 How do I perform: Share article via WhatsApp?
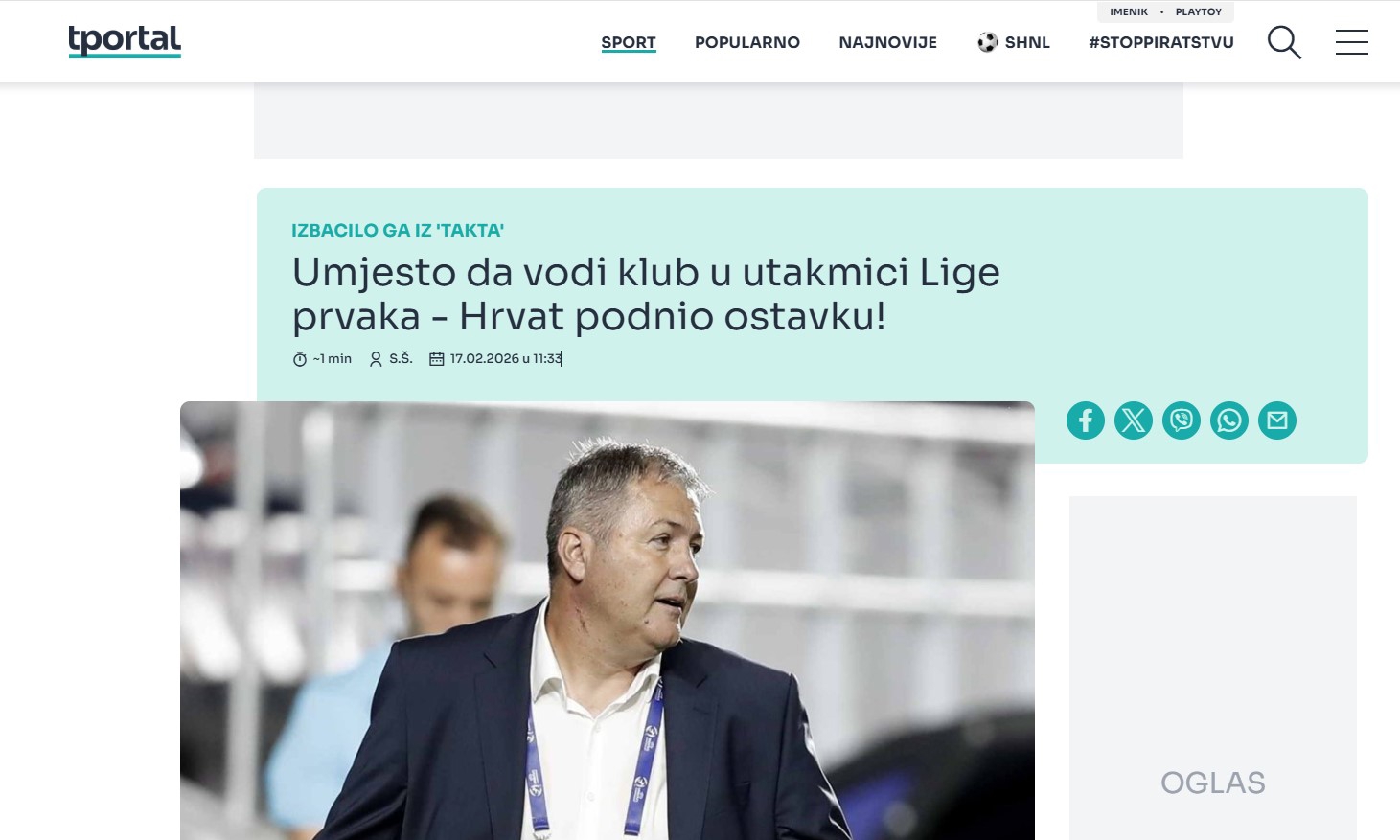tap(1229, 420)
